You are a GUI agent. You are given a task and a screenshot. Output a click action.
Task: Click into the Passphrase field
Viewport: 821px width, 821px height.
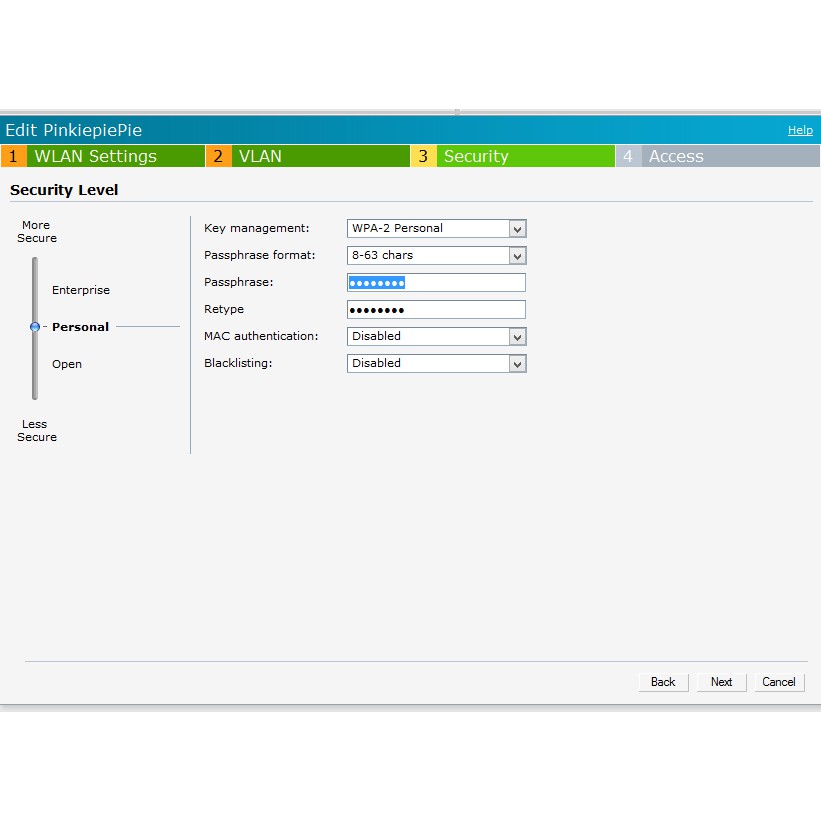436,282
